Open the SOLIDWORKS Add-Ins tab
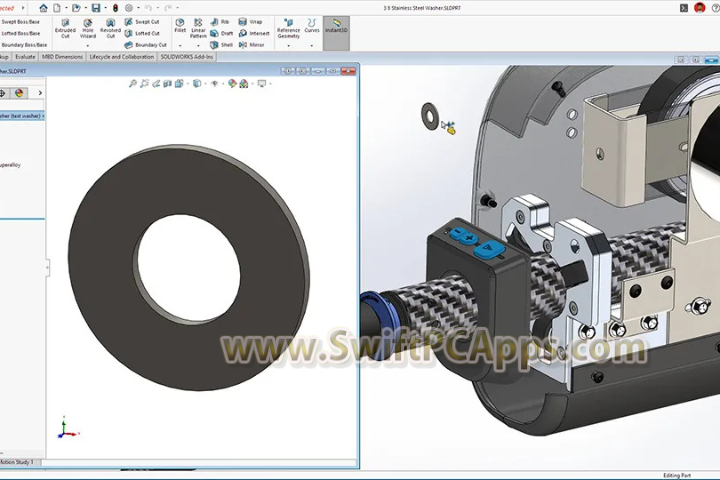The width and height of the screenshot is (720, 480). coord(187,57)
